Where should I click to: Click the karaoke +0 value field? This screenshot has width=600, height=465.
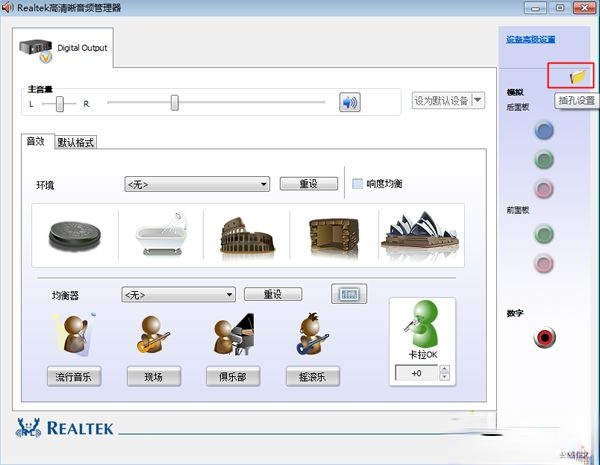417,373
